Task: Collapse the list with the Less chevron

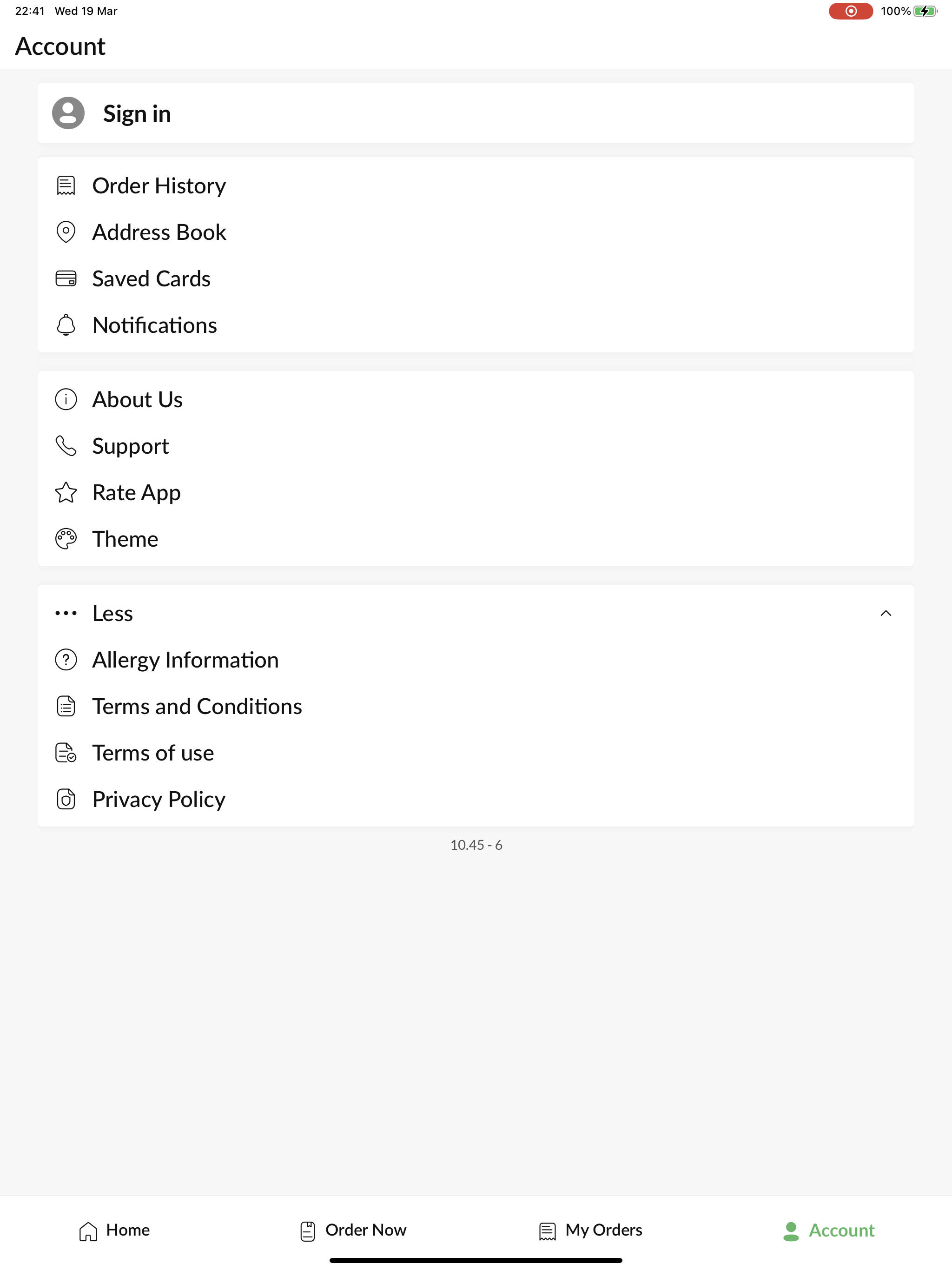Action: click(886, 614)
